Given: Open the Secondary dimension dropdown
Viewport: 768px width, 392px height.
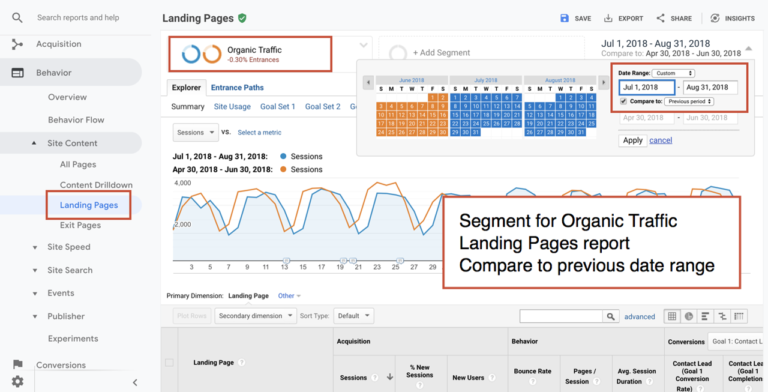Looking at the screenshot, I should (255, 316).
